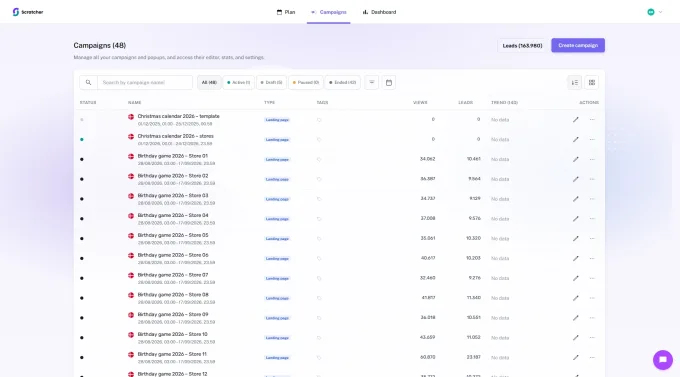Open the Leads (163.980) button
Screen dimensions: 680x377
tap(522, 46)
